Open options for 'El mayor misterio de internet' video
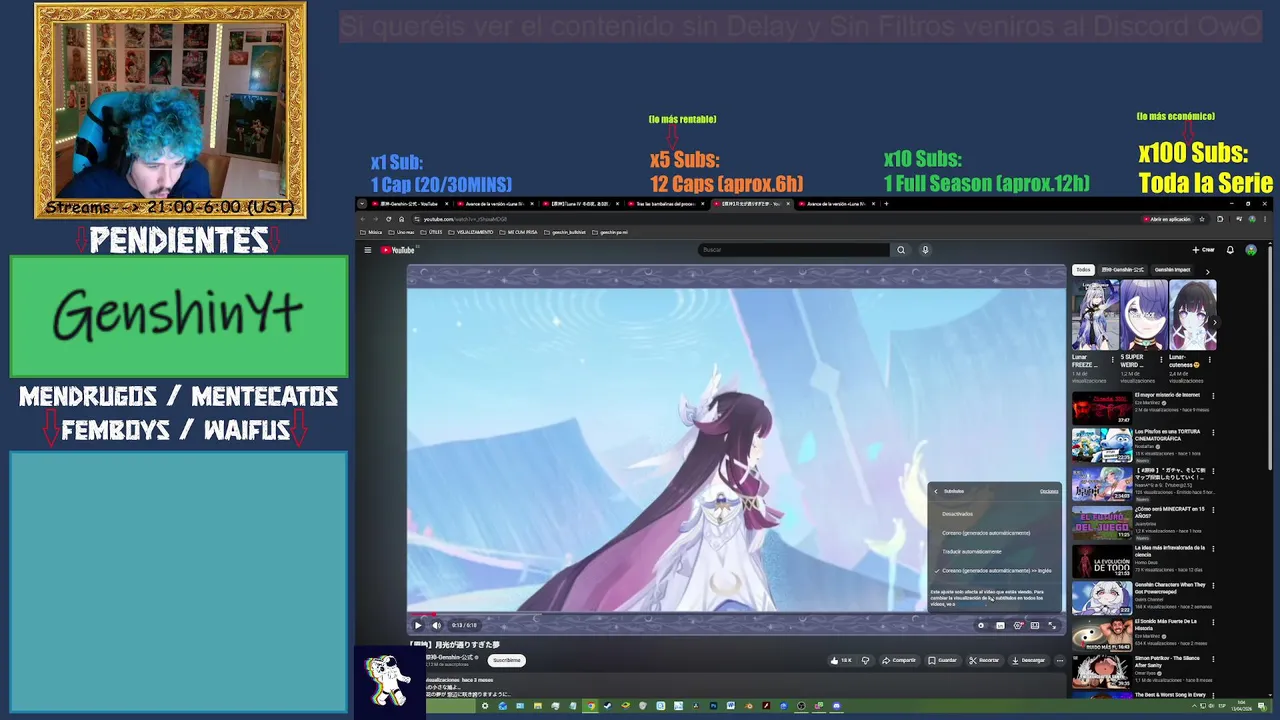1280x720 pixels. tap(1213, 396)
